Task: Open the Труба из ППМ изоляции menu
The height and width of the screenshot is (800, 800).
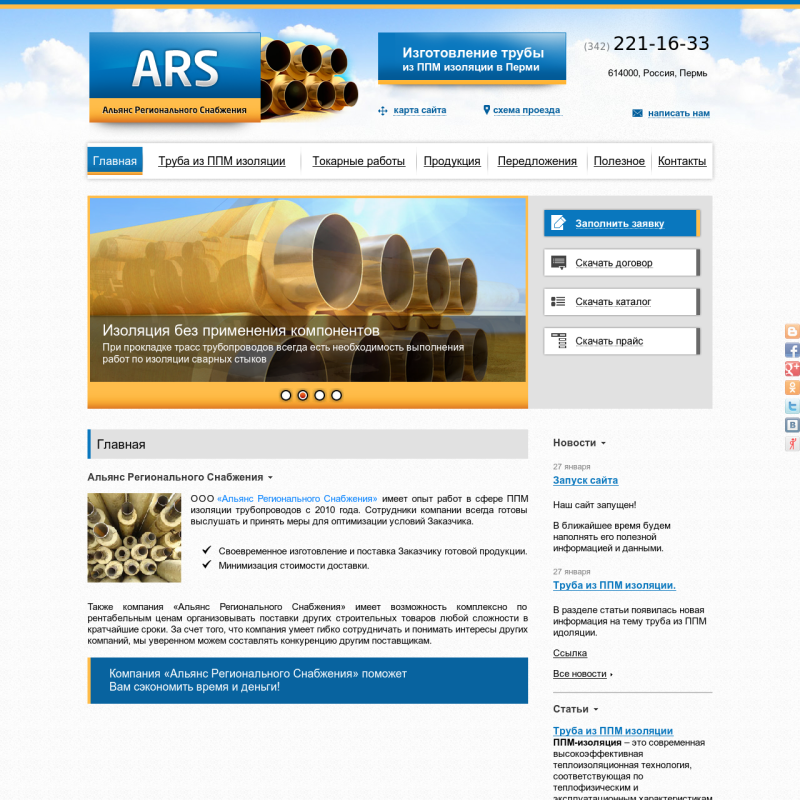Action: pyautogui.click(x=221, y=161)
